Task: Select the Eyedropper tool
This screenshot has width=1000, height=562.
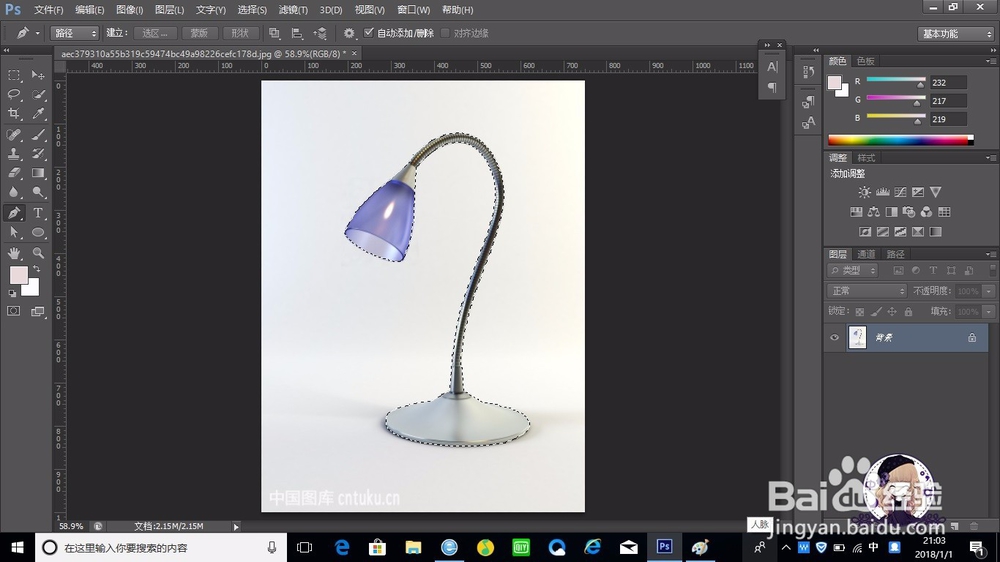Action: point(38,114)
